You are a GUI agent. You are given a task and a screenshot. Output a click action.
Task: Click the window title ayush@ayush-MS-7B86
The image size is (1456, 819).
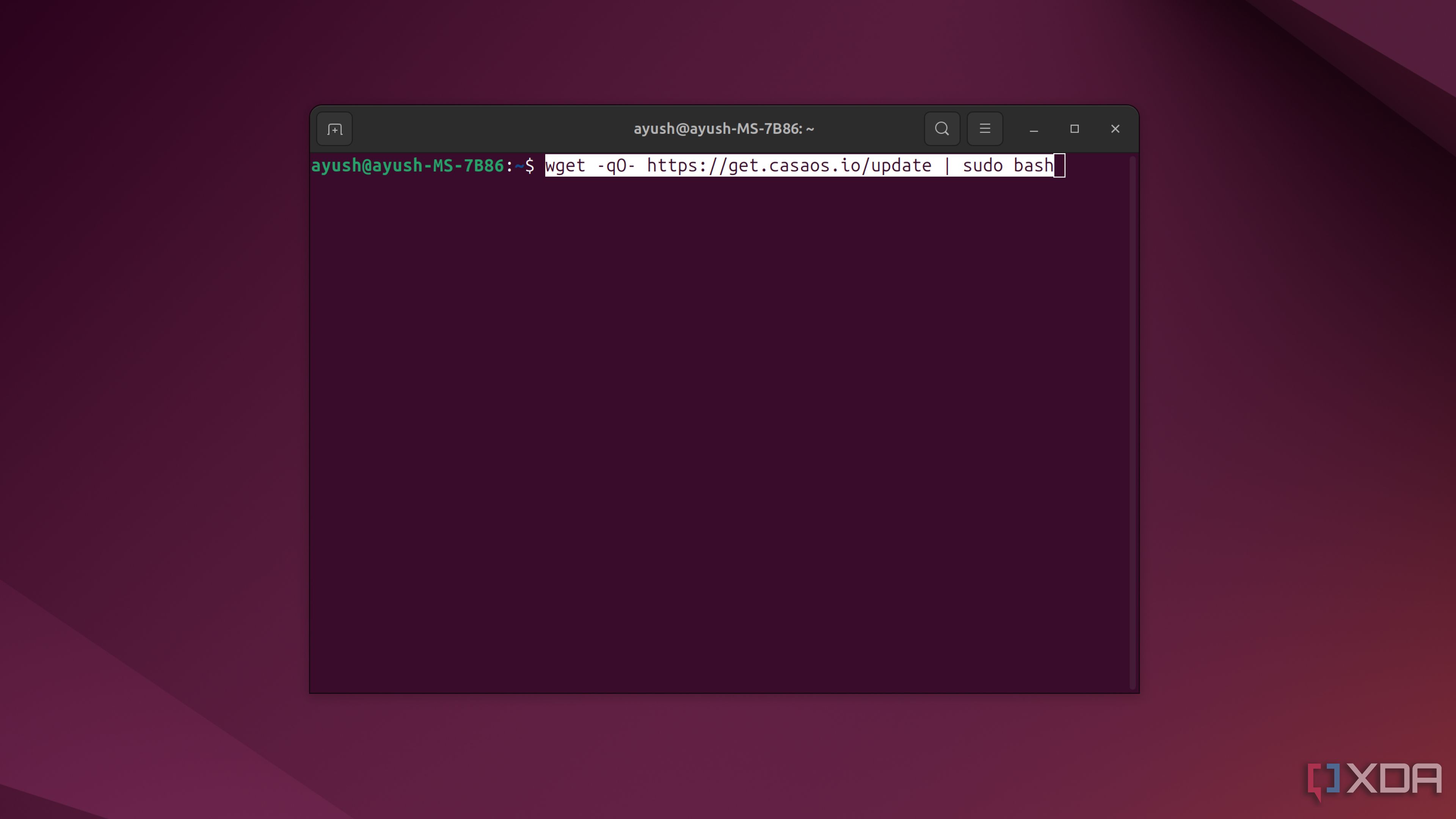723,129
